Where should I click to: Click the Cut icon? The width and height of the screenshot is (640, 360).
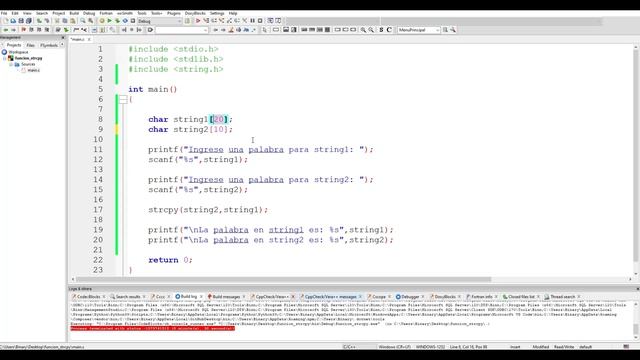(57, 21)
